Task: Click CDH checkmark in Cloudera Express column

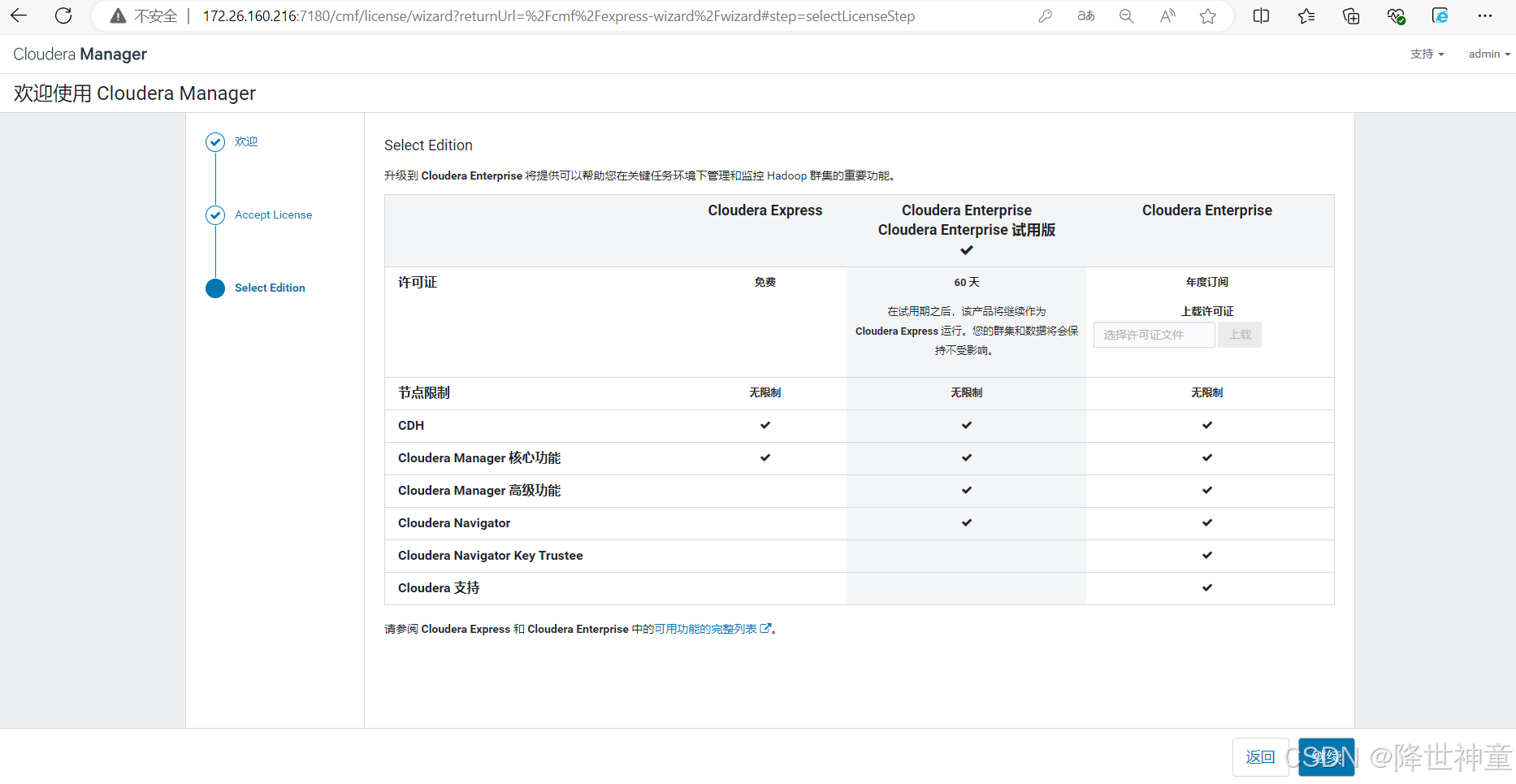Action: (765, 425)
